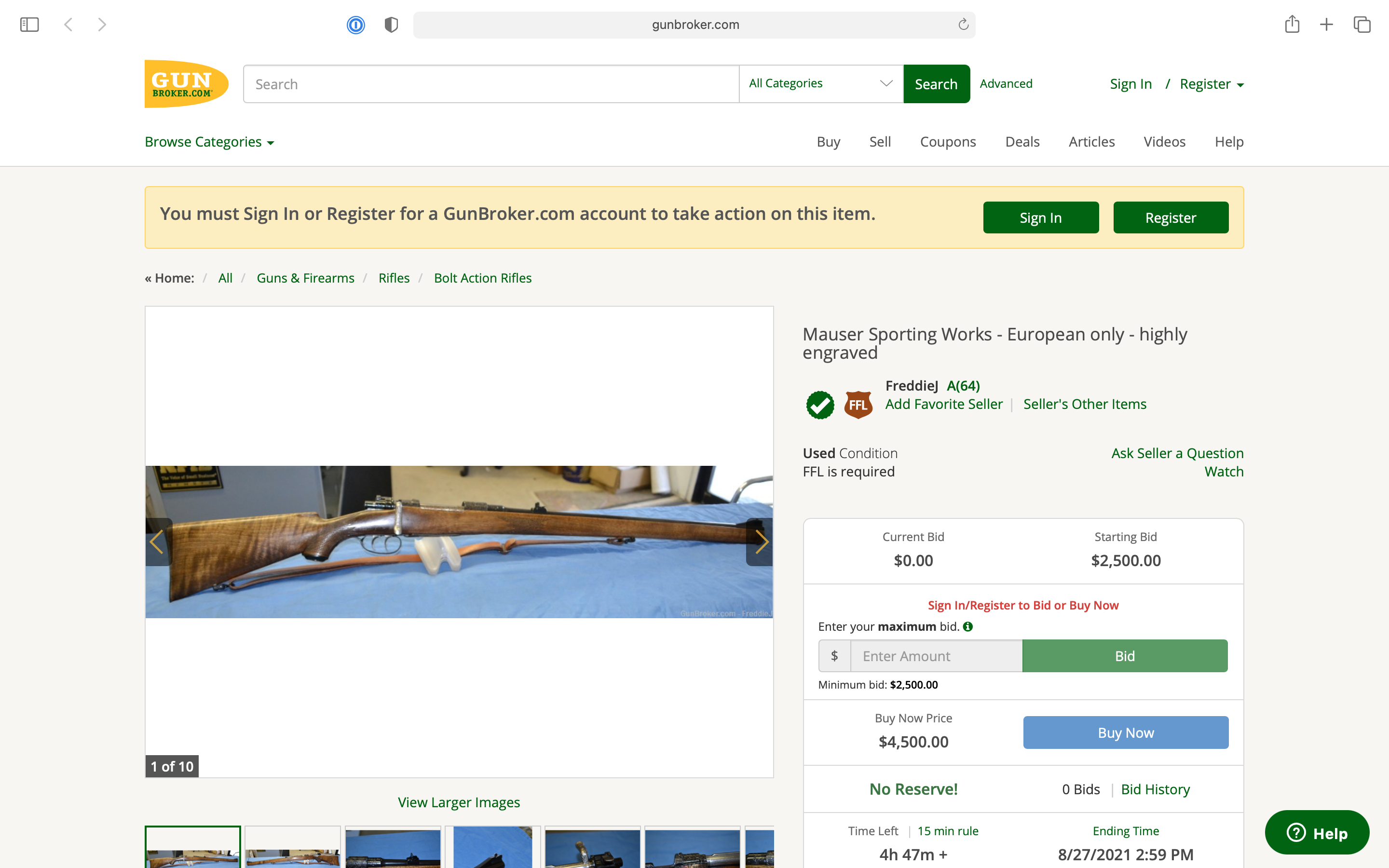This screenshot has height=868, width=1389.
Task: Click seller name FreddieJ
Action: (x=912, y=386)
